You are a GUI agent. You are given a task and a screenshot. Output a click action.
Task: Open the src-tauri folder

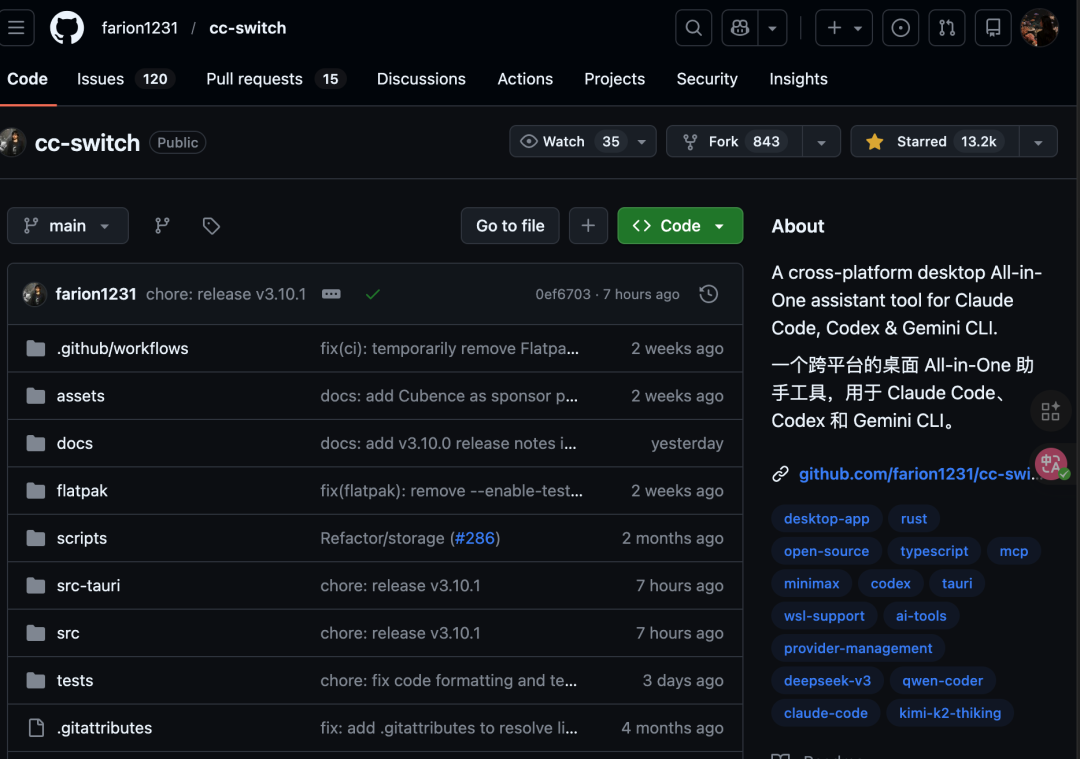(88, 586)
